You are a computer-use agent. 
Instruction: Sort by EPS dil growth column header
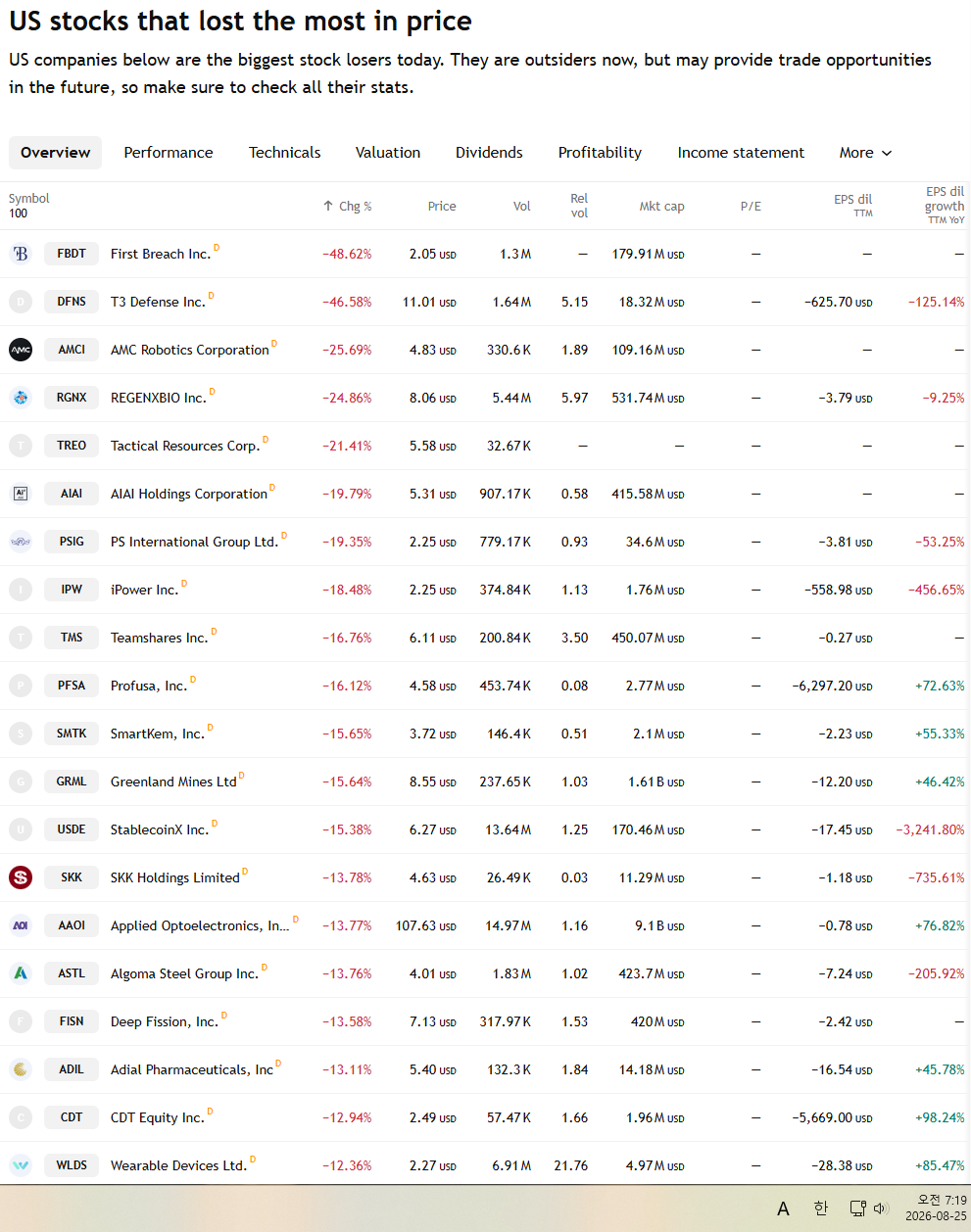[945, 206]
